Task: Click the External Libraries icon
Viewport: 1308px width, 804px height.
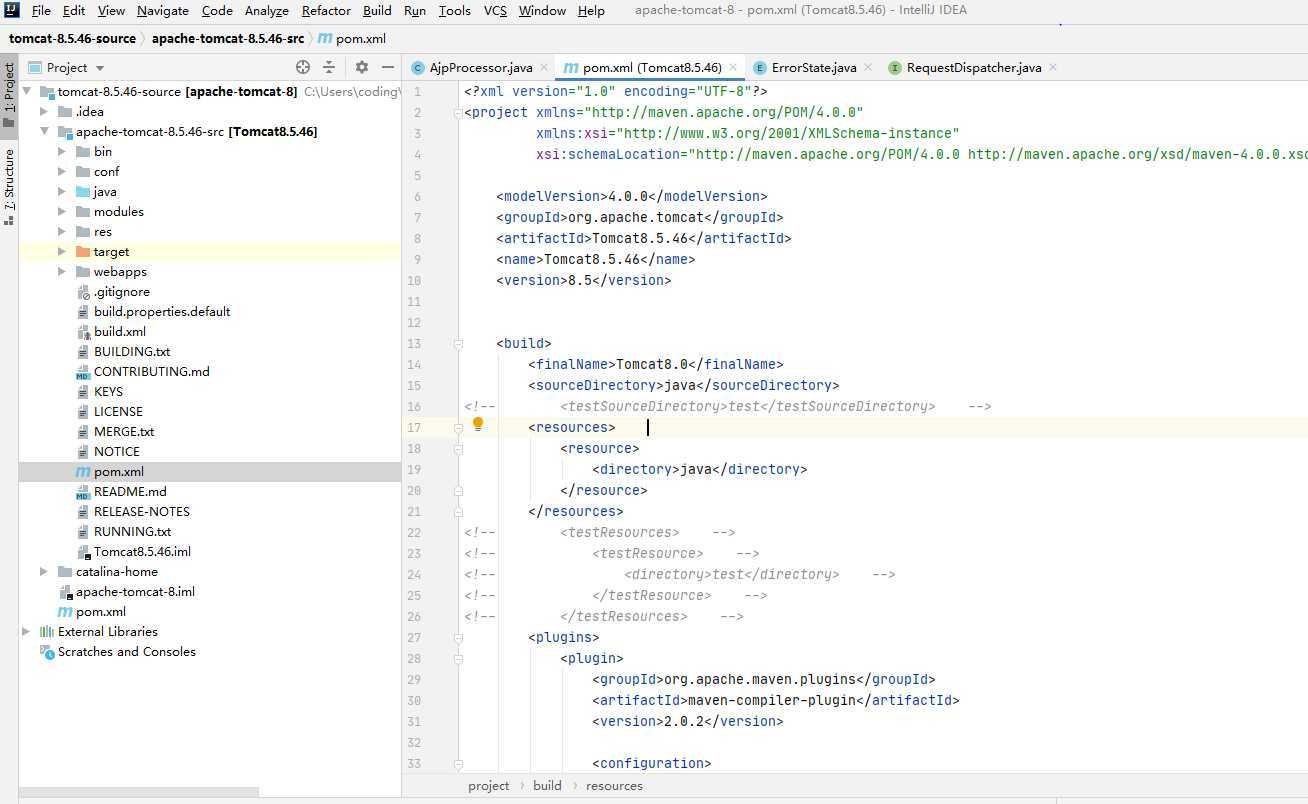Action: [47, 631]
